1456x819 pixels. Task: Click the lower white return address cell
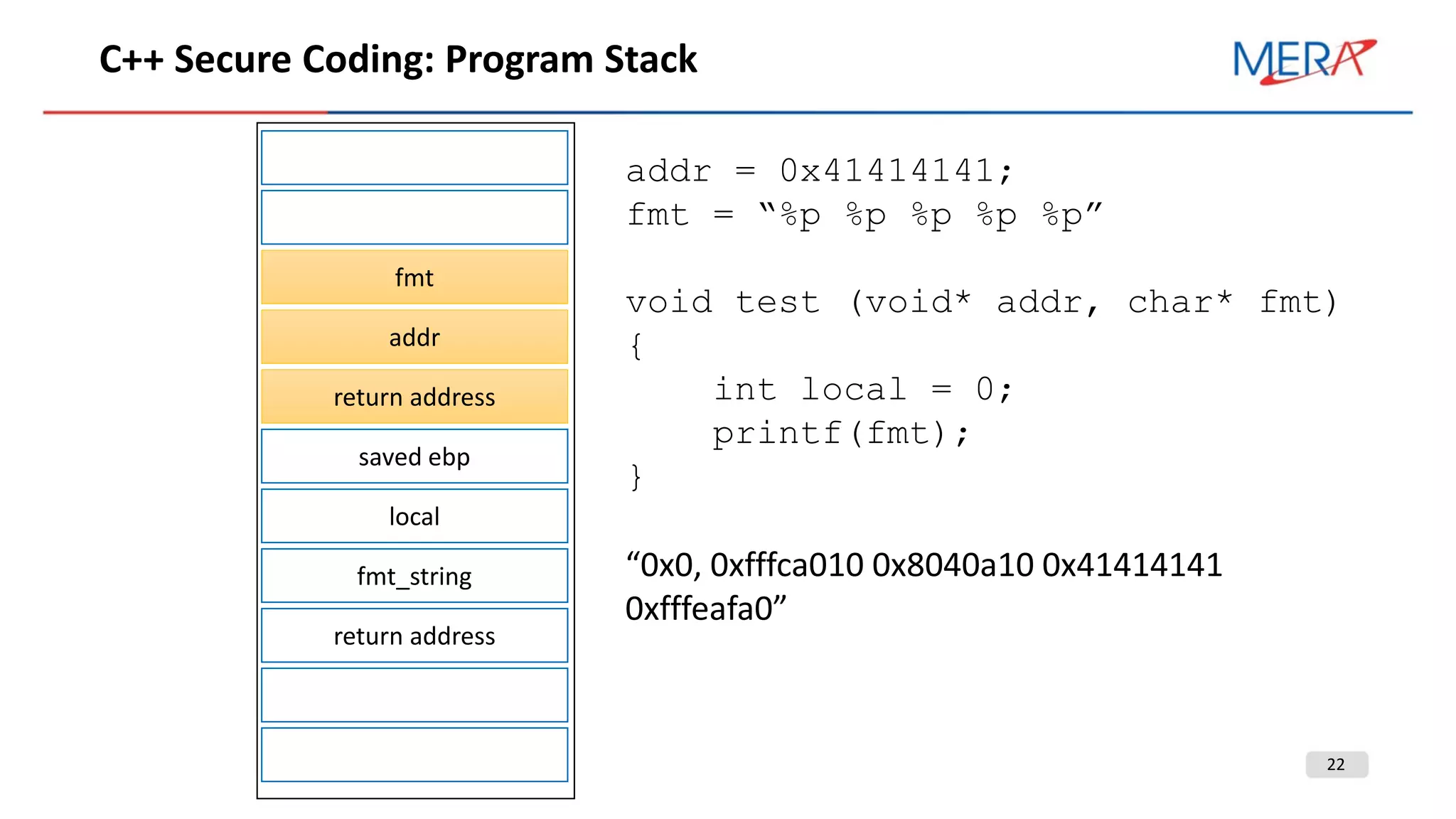414,636
